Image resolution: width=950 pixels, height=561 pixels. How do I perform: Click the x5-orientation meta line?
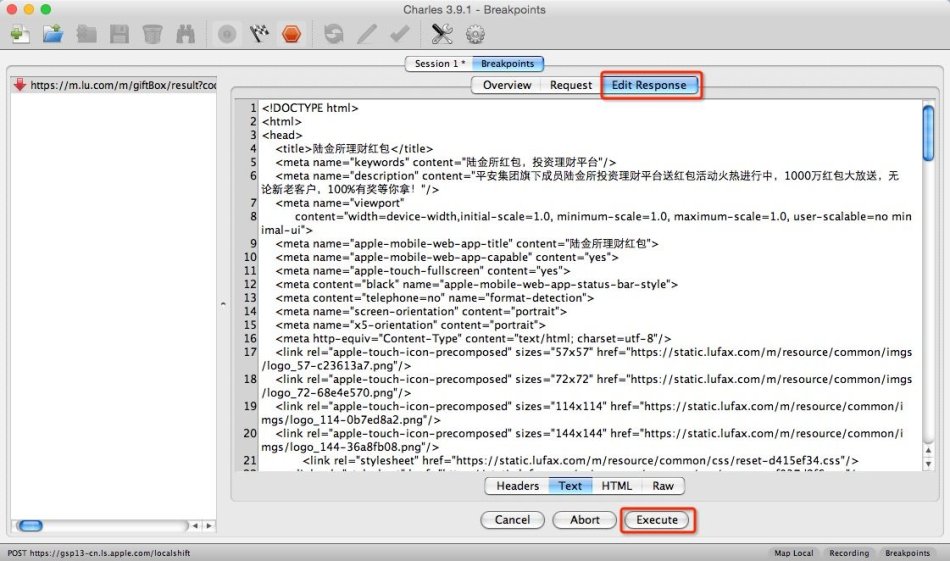(410, 325)
